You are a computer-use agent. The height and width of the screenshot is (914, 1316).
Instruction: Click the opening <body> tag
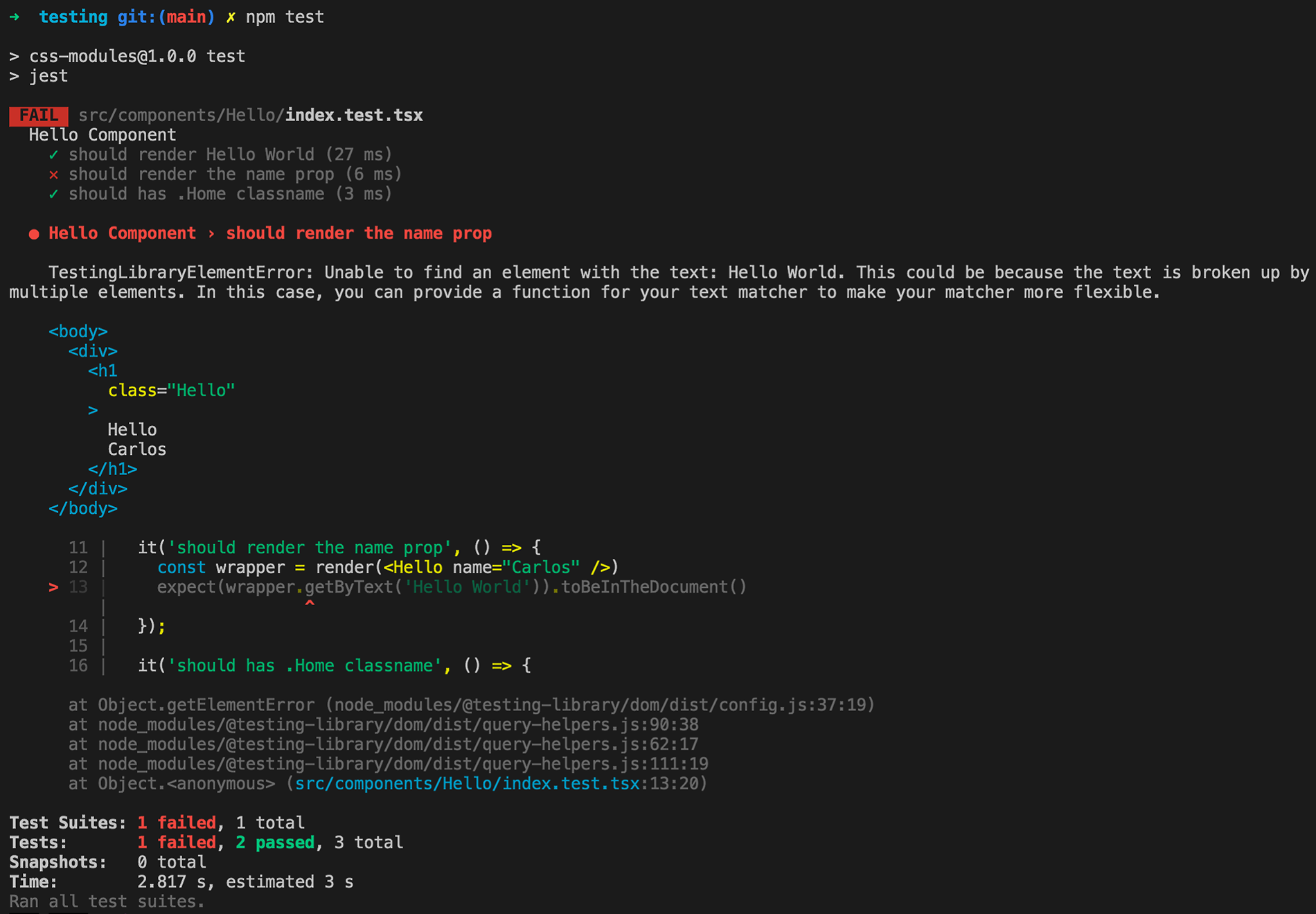78,332
